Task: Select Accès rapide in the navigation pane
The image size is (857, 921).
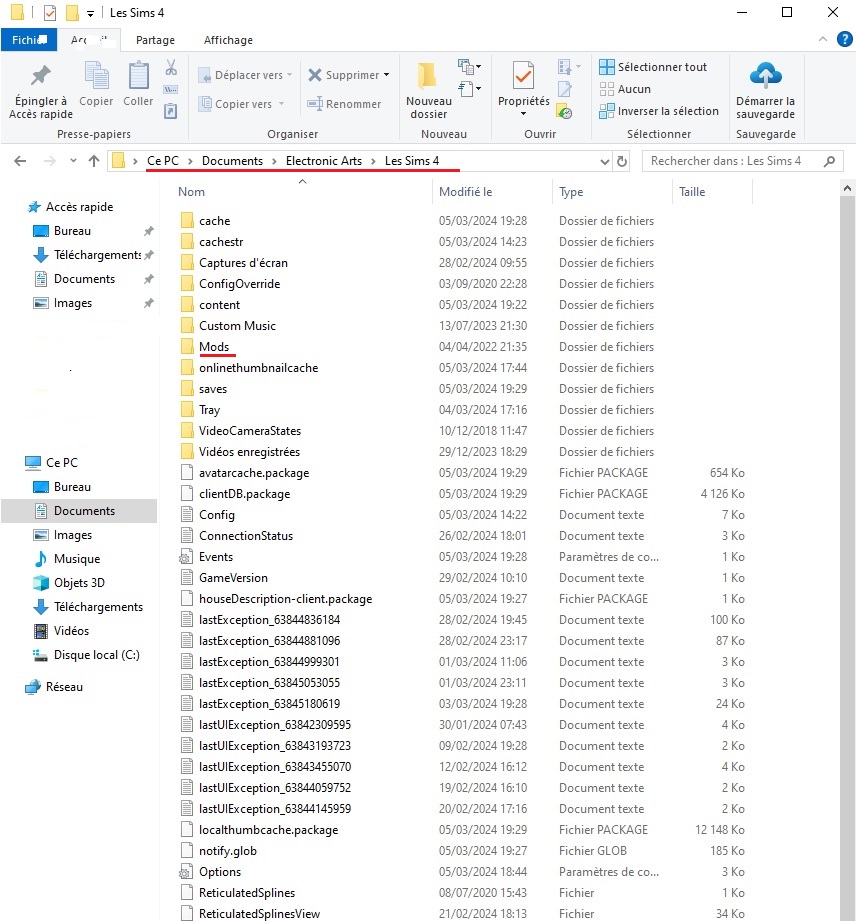Action: (x=70, y=207)
